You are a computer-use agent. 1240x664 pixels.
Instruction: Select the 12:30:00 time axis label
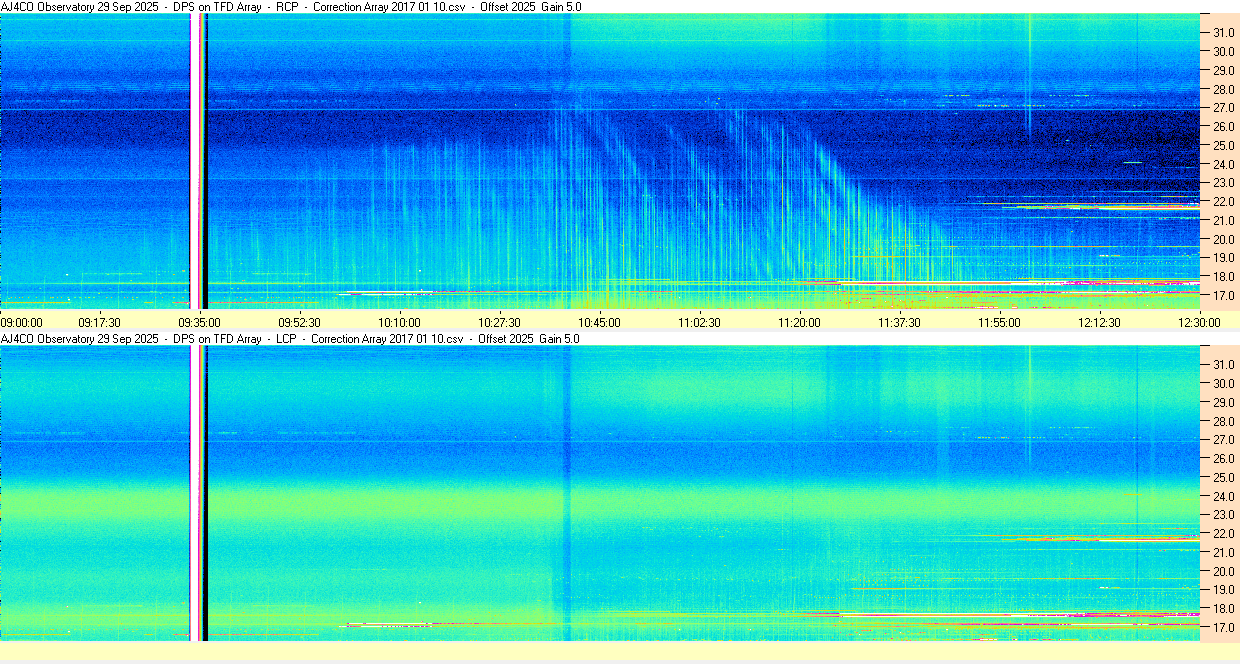point(1199,322)
